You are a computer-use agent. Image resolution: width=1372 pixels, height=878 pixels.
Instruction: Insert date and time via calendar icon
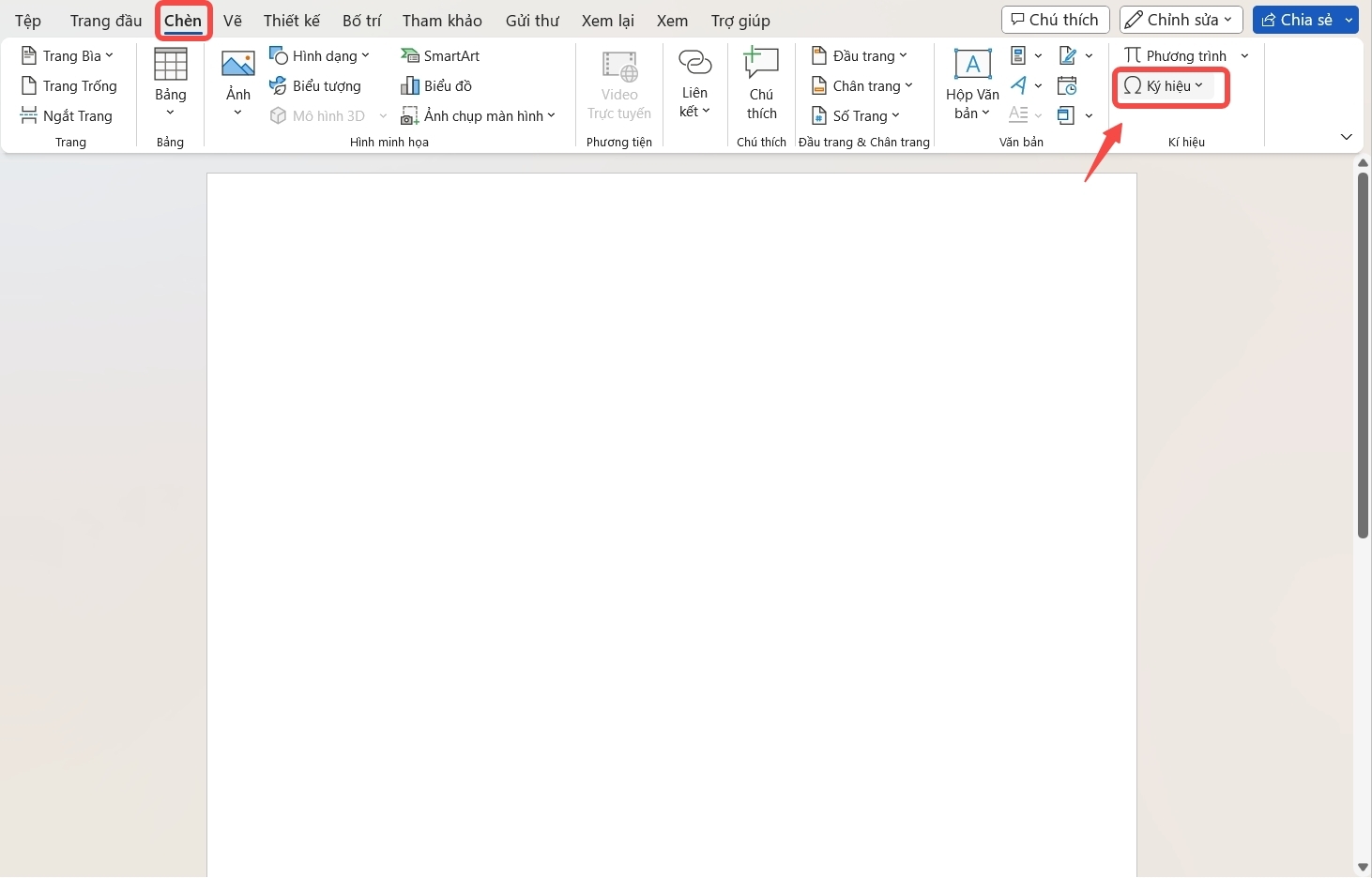click(x=1067, y=86)
